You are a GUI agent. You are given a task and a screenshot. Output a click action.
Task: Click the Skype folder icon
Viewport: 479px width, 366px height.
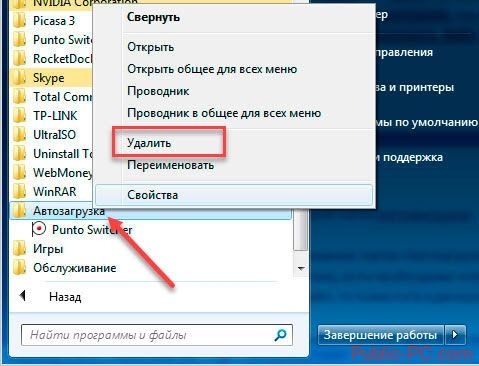[x=19, y=78]
